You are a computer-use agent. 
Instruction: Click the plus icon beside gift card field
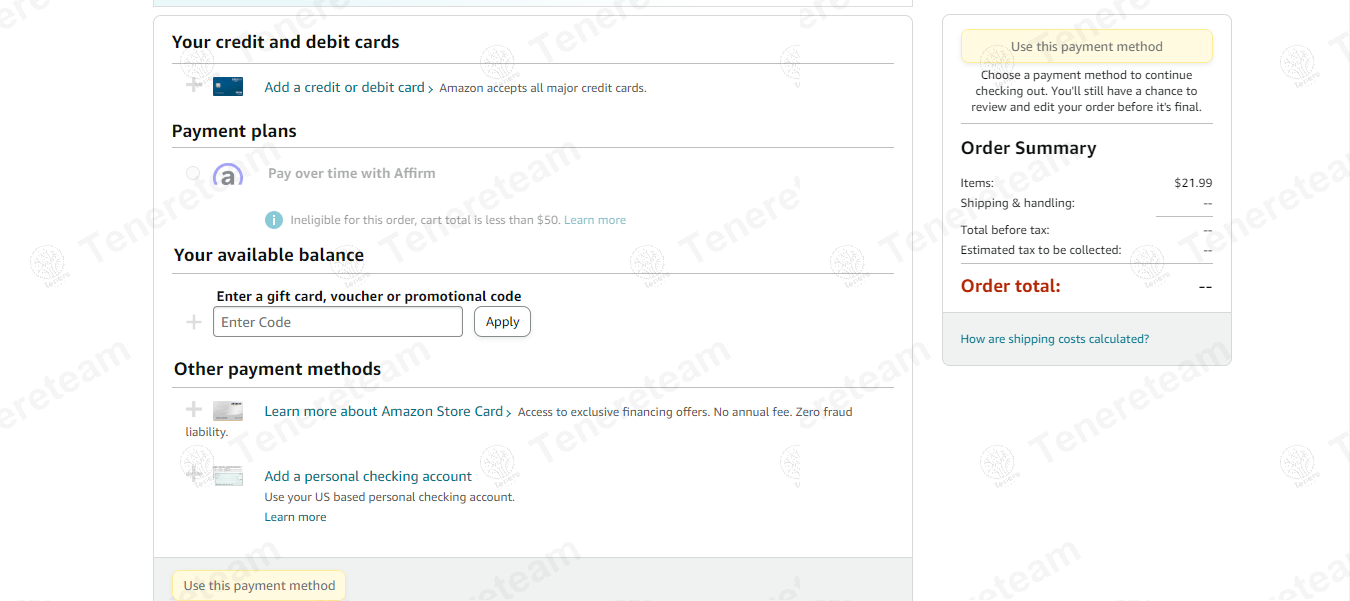(194, 322)
